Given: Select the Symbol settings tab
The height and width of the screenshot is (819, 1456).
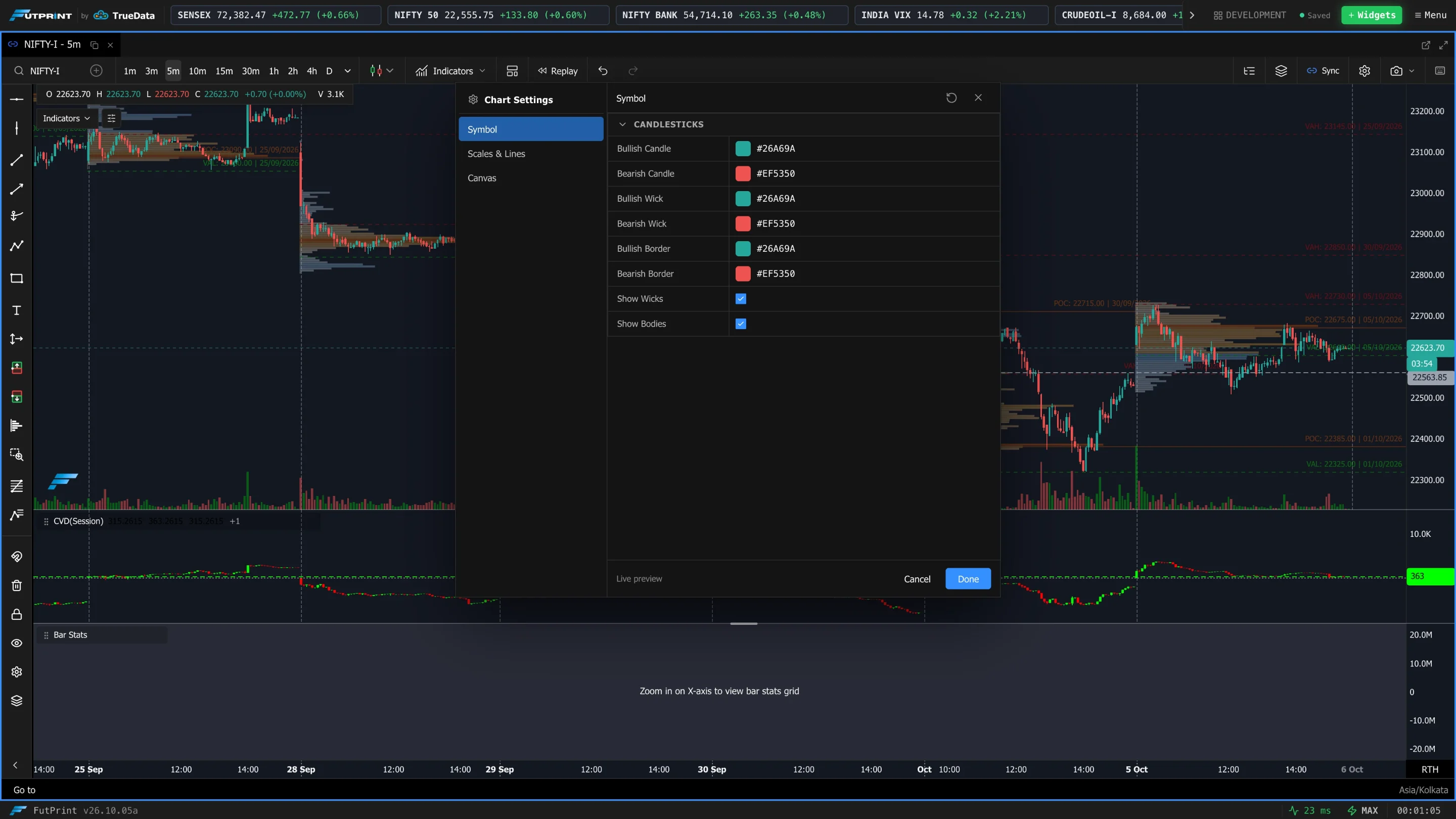Looking at the screenshot, I should pos(531,129).
